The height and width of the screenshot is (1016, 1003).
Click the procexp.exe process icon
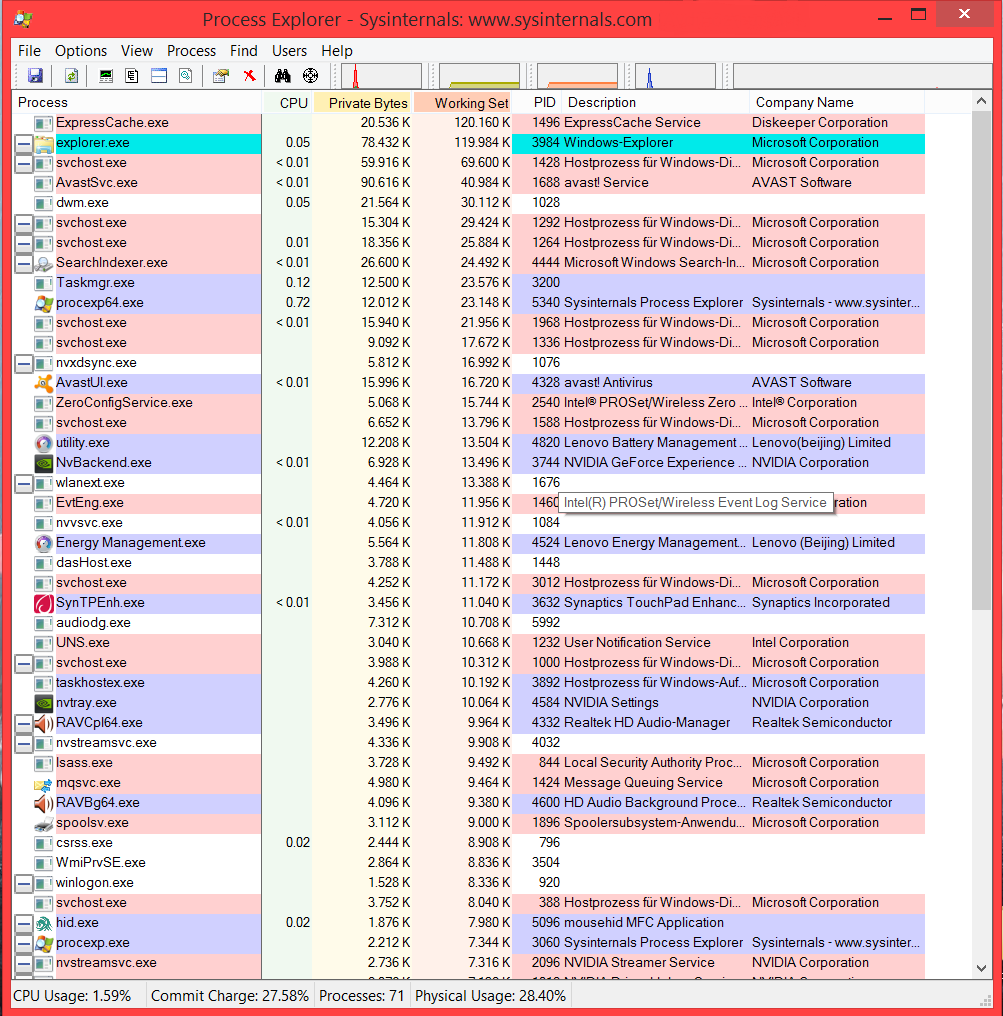click(43, 943)
